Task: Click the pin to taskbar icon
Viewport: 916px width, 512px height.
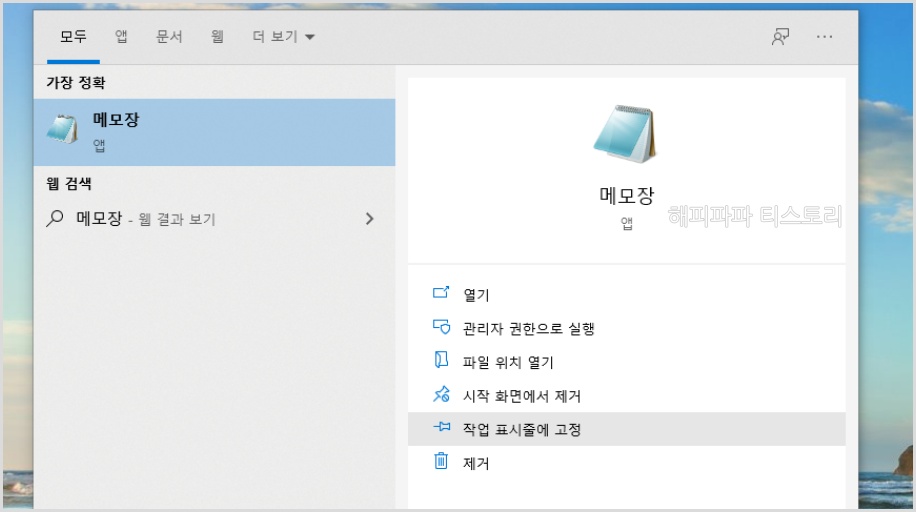Action: 442,427
